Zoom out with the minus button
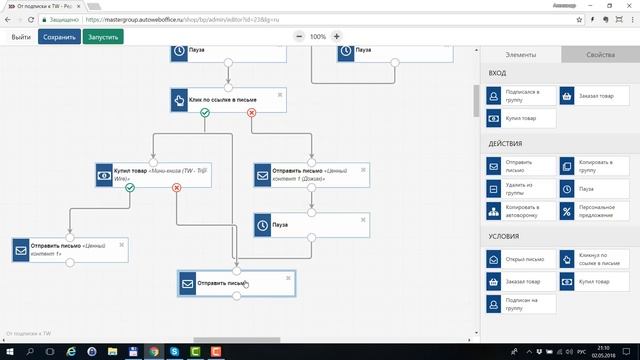640x360 pixels. point(299,36)
